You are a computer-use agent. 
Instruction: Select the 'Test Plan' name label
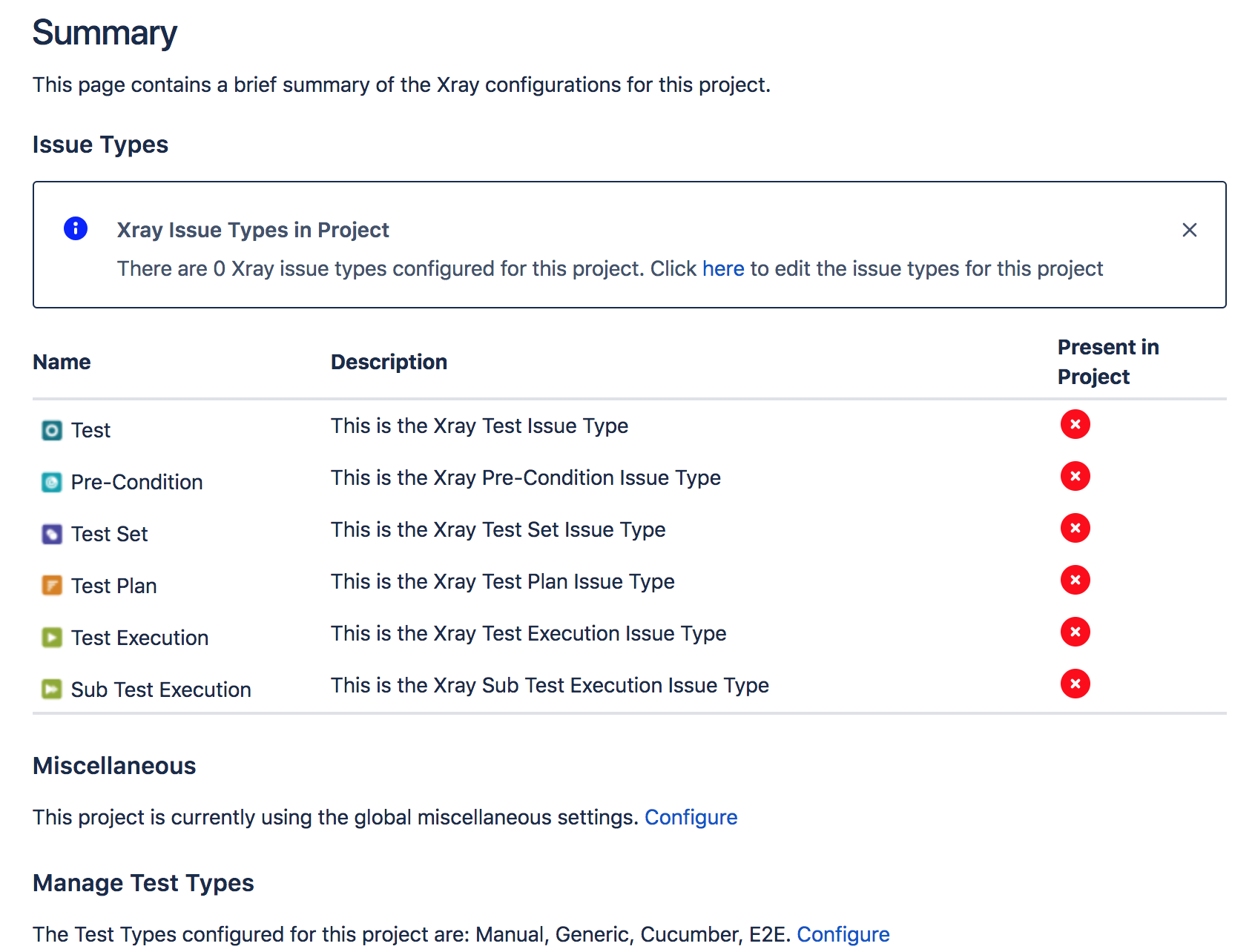tap(114, 586)
